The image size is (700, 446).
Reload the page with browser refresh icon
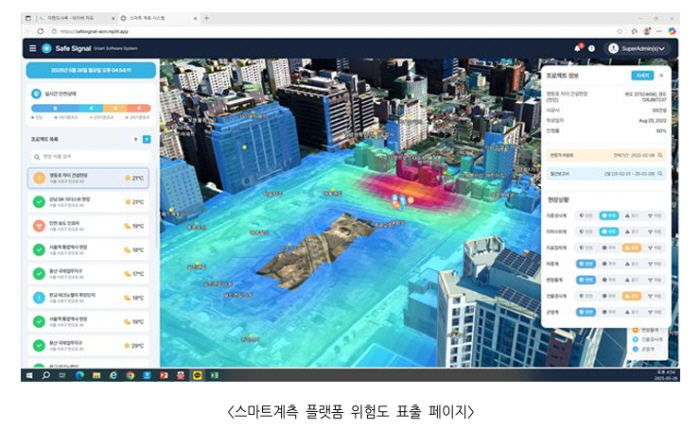click(x=41, y=31)
